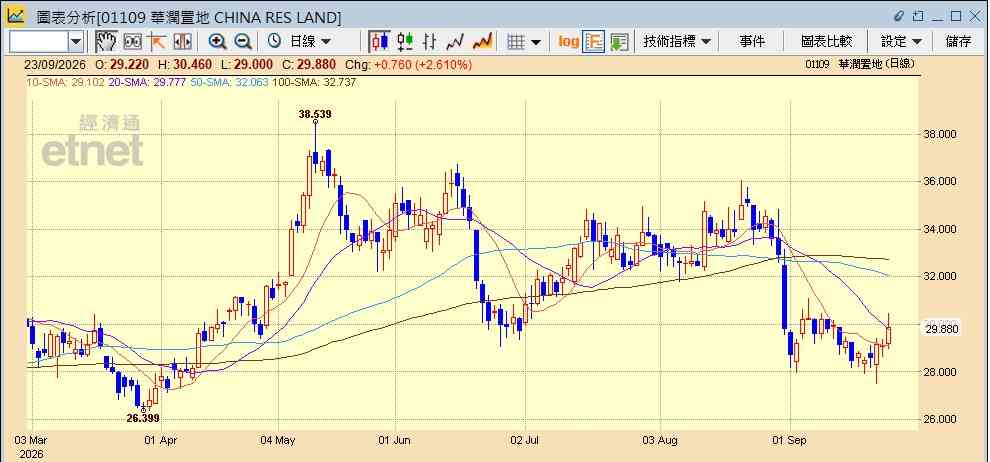Open the grid options dropdown arrow

[536, 42]
